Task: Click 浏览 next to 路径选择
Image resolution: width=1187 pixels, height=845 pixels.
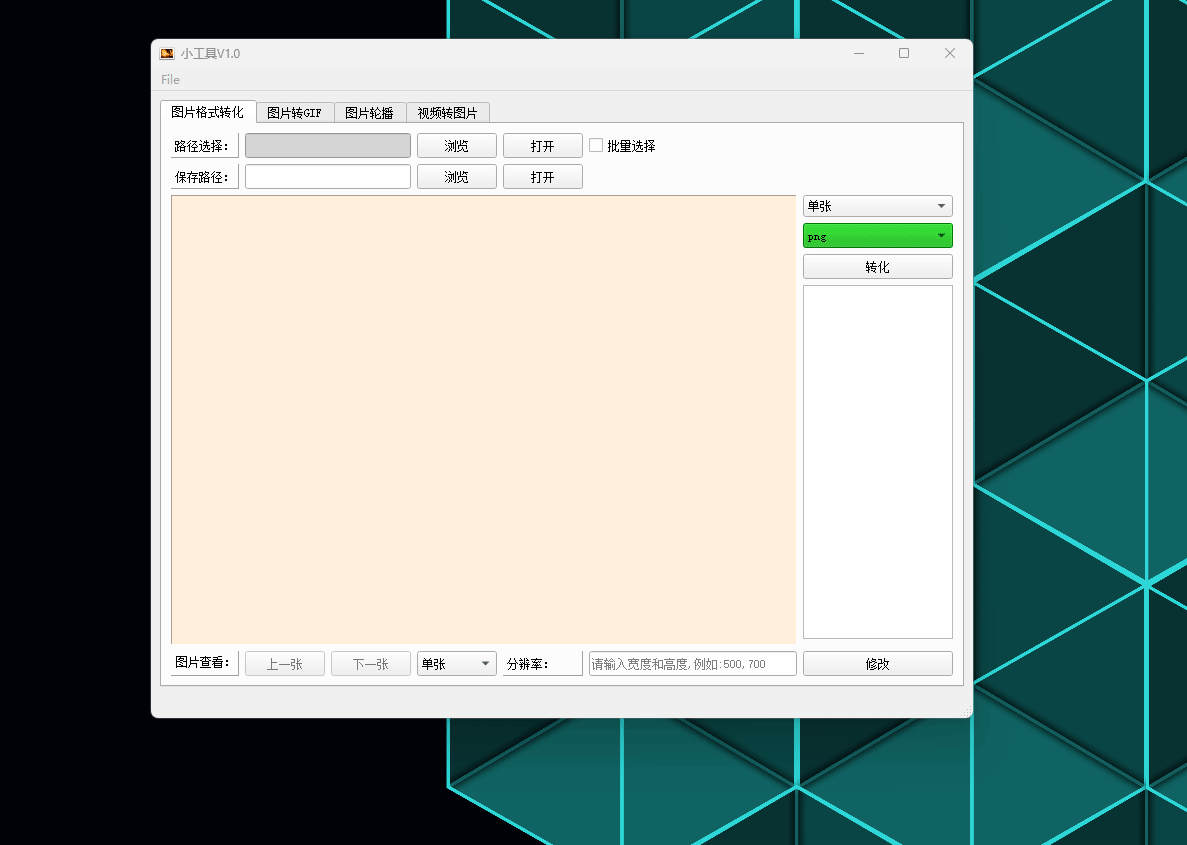Action: coord(456,145)
